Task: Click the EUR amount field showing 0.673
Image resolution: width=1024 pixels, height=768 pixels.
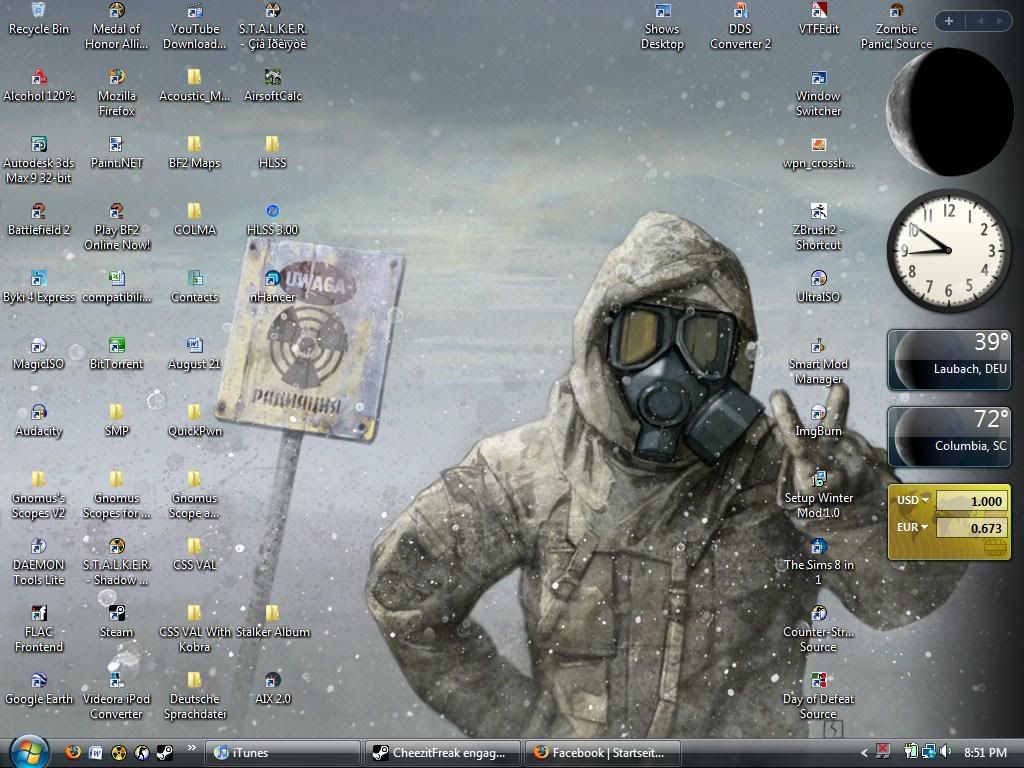Action: click(971, 528)
